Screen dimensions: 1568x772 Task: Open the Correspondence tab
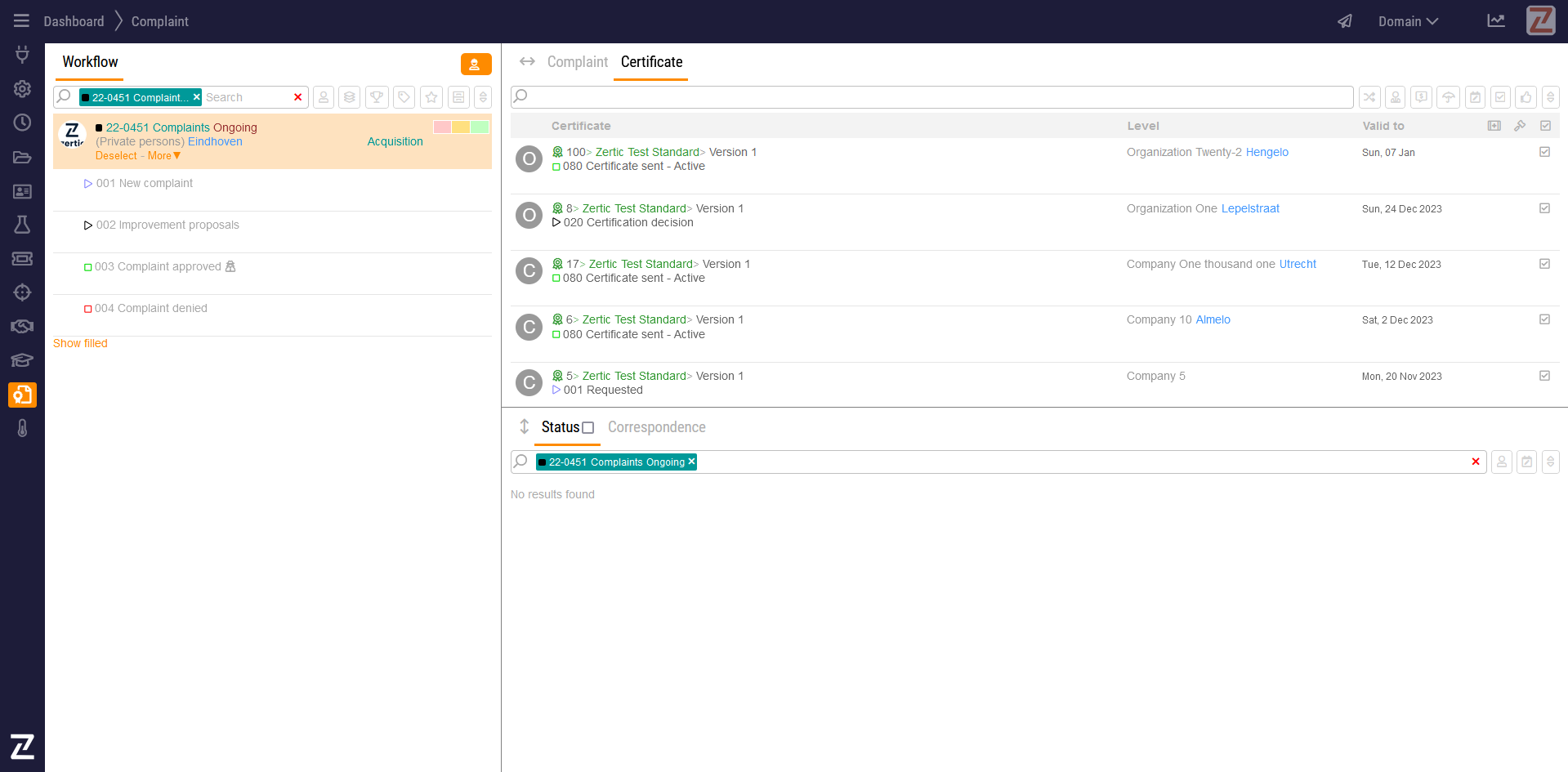656,427
